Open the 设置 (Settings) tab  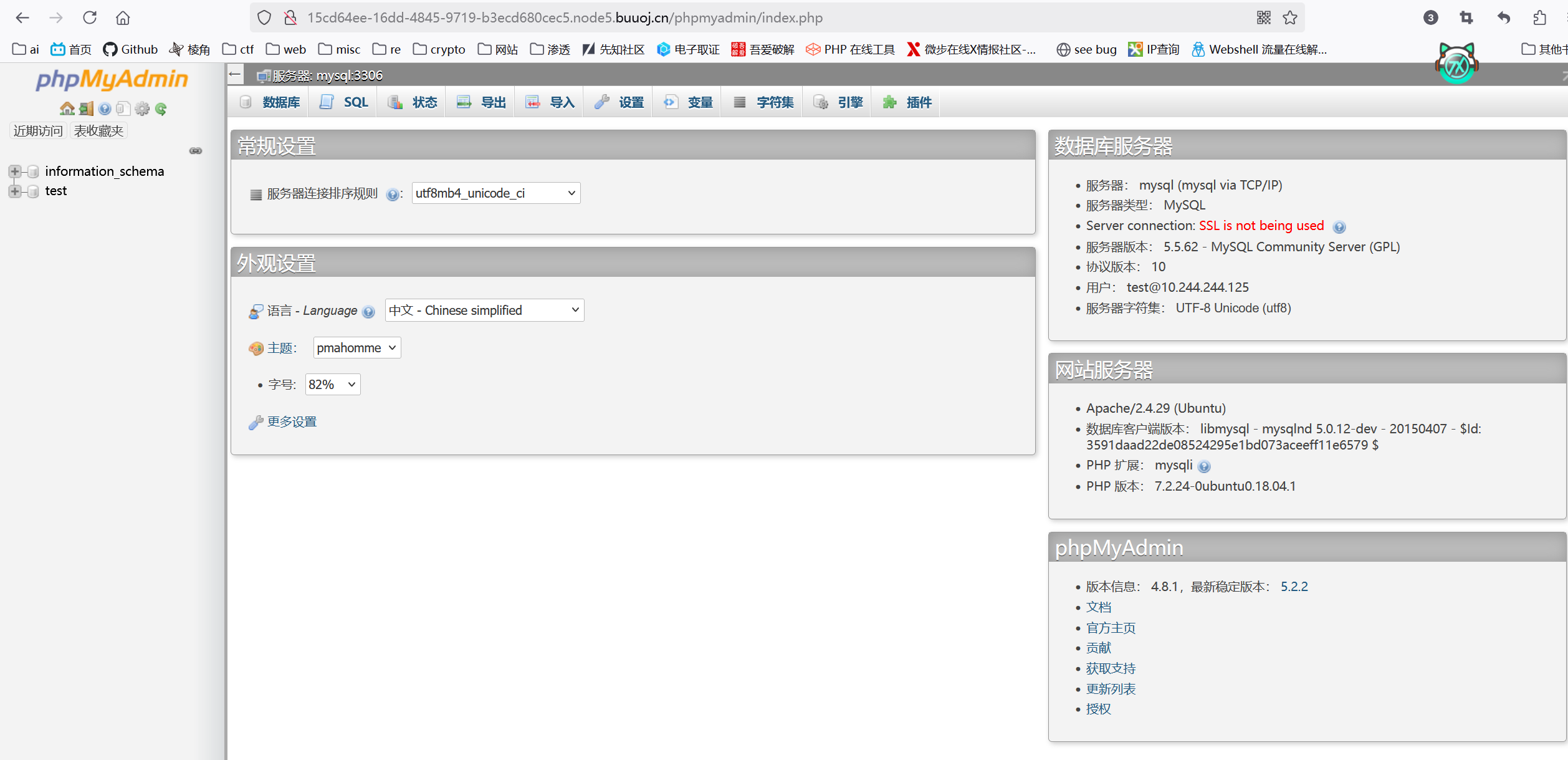click(x=619, y=102)
